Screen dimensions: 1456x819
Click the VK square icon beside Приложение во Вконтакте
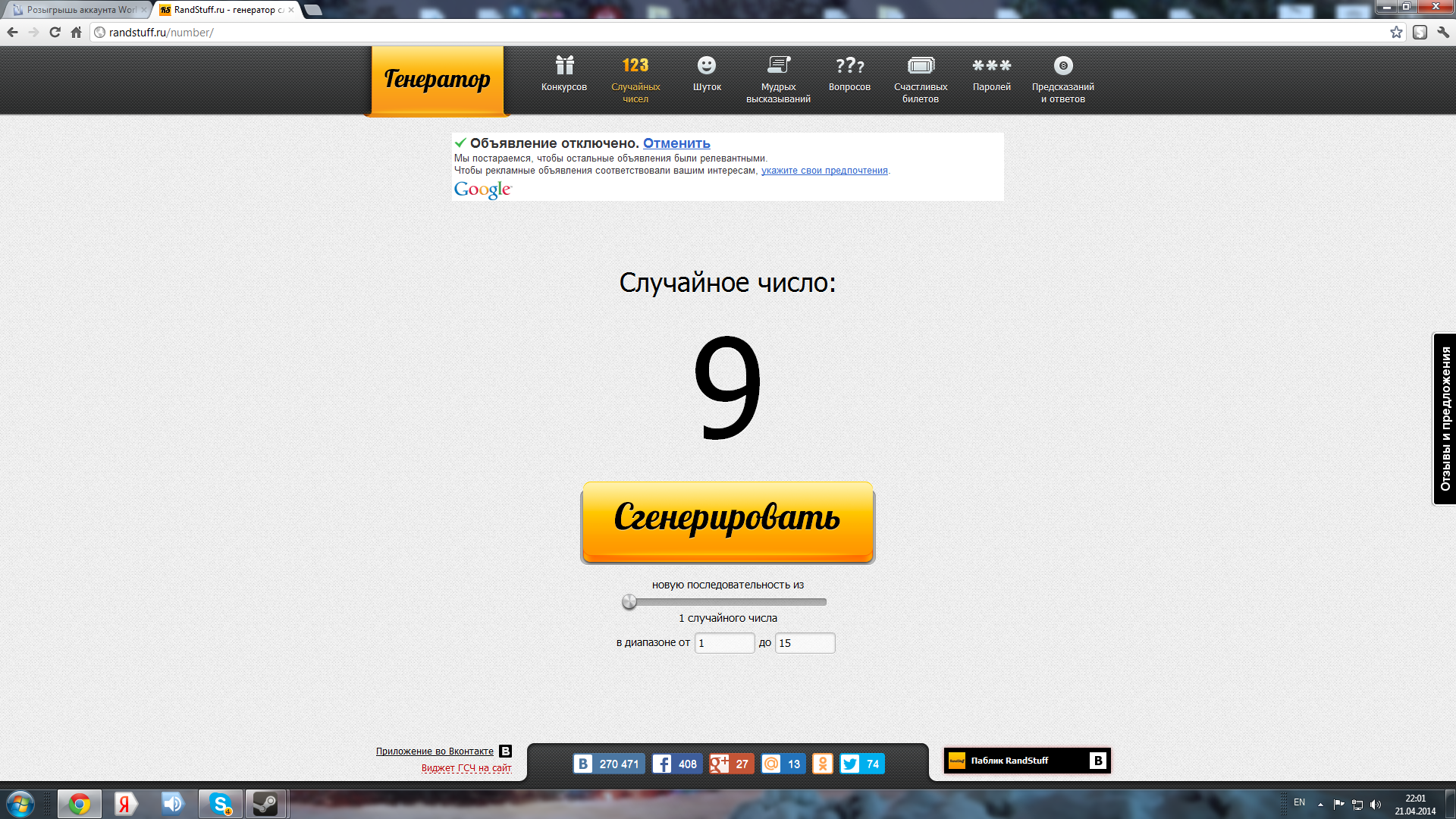[506, 752]
